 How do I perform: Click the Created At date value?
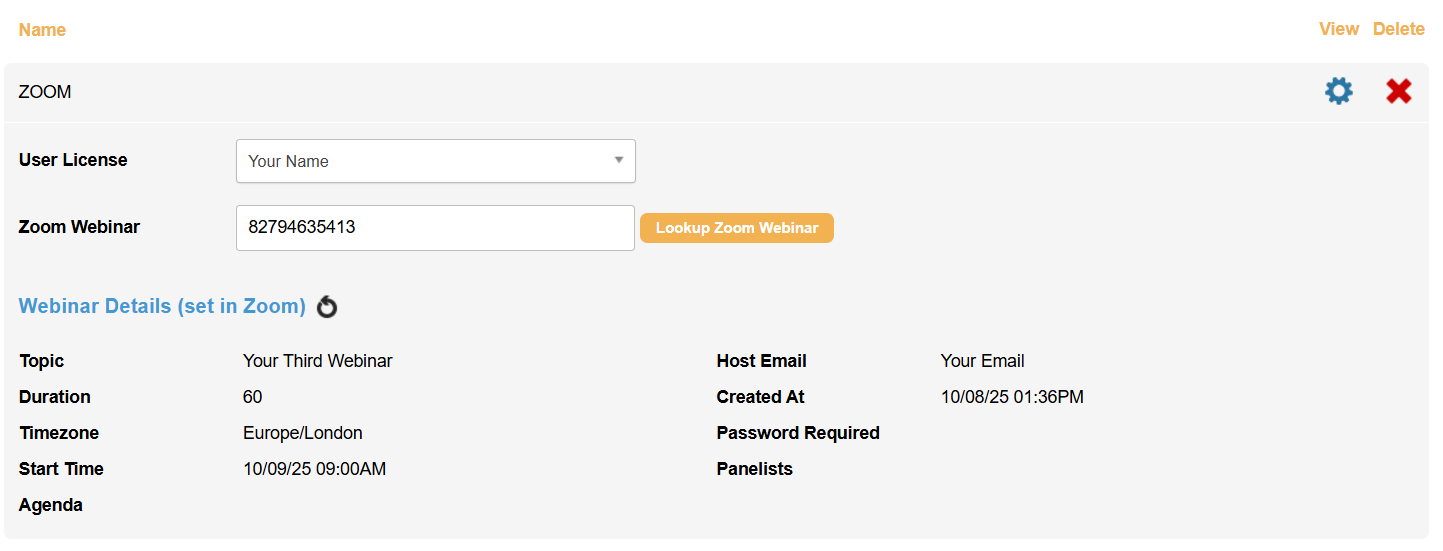point(1012,397)
